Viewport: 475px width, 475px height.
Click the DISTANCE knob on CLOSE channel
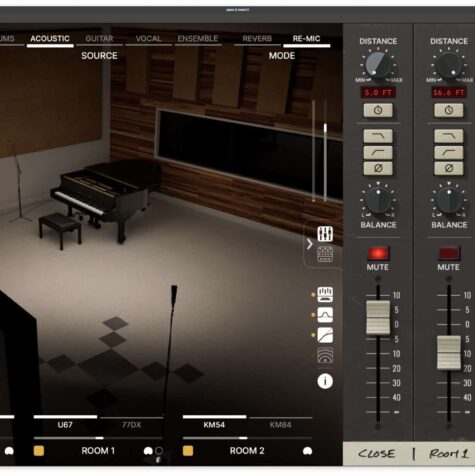[x=378, y=64]
